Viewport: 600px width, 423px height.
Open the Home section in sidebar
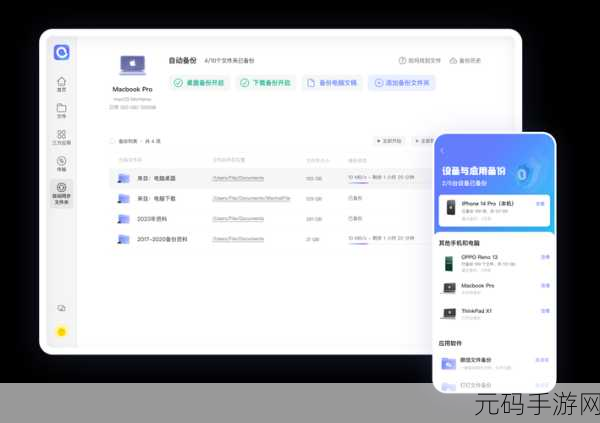pos(61,84)
